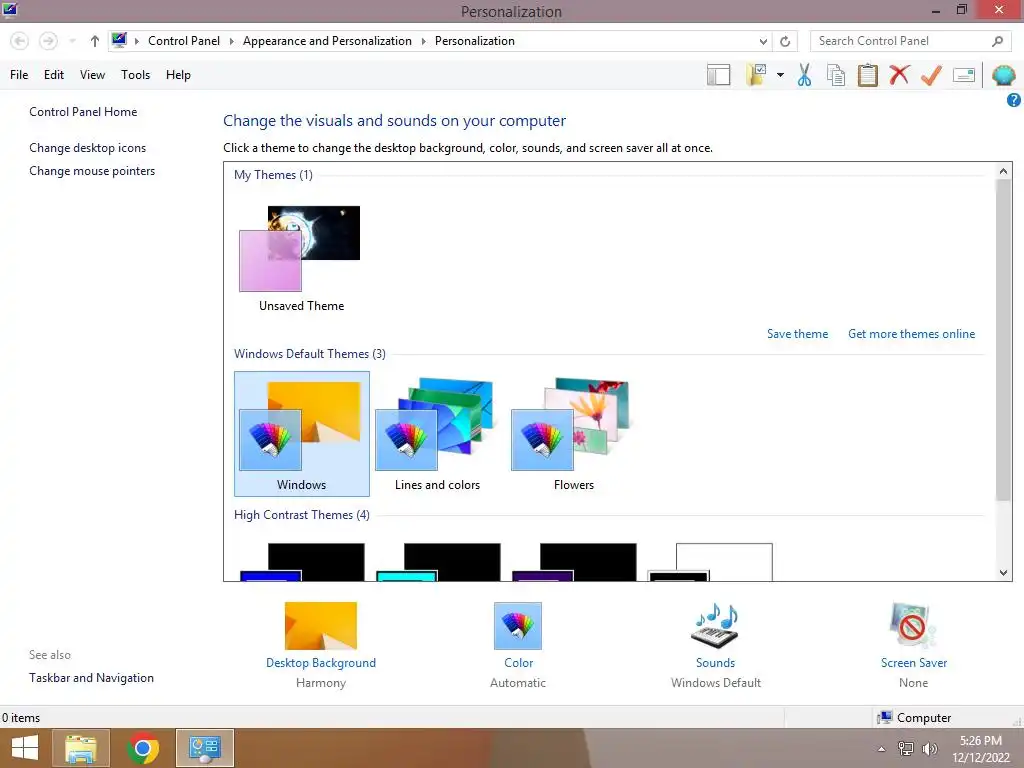Open the volume speaker tray icon
Viewport: 1024px width, 768px height.
point(929,748)
